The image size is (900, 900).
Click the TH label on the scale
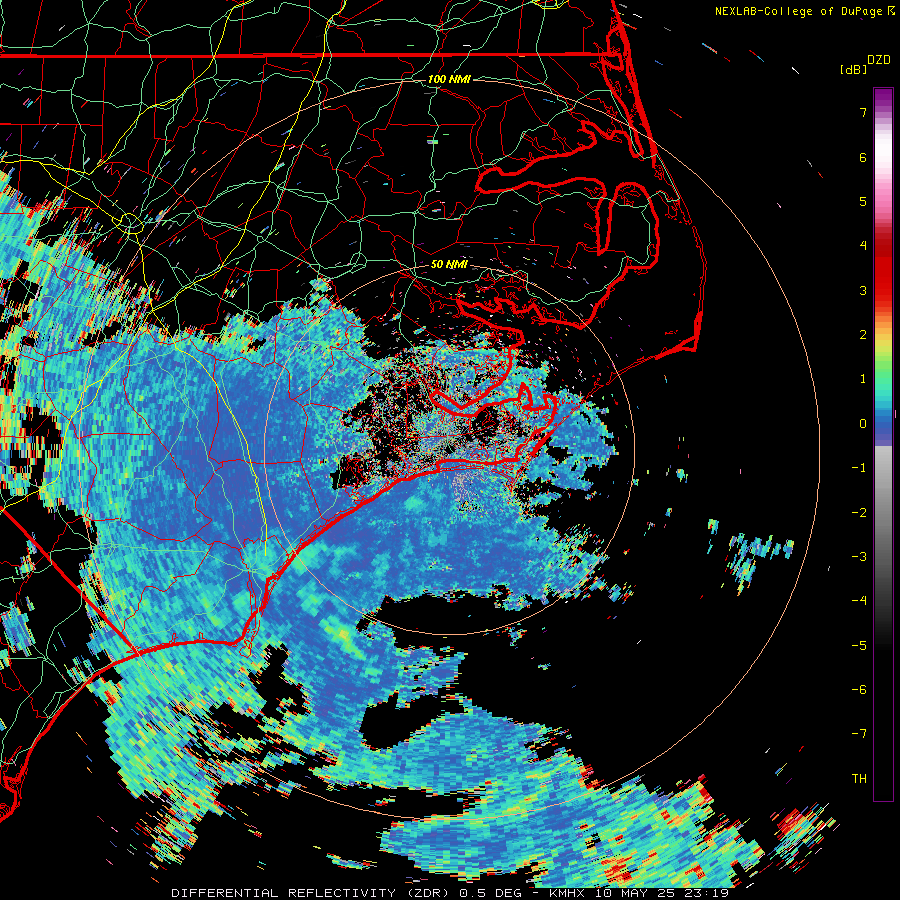tap(859, 779)
